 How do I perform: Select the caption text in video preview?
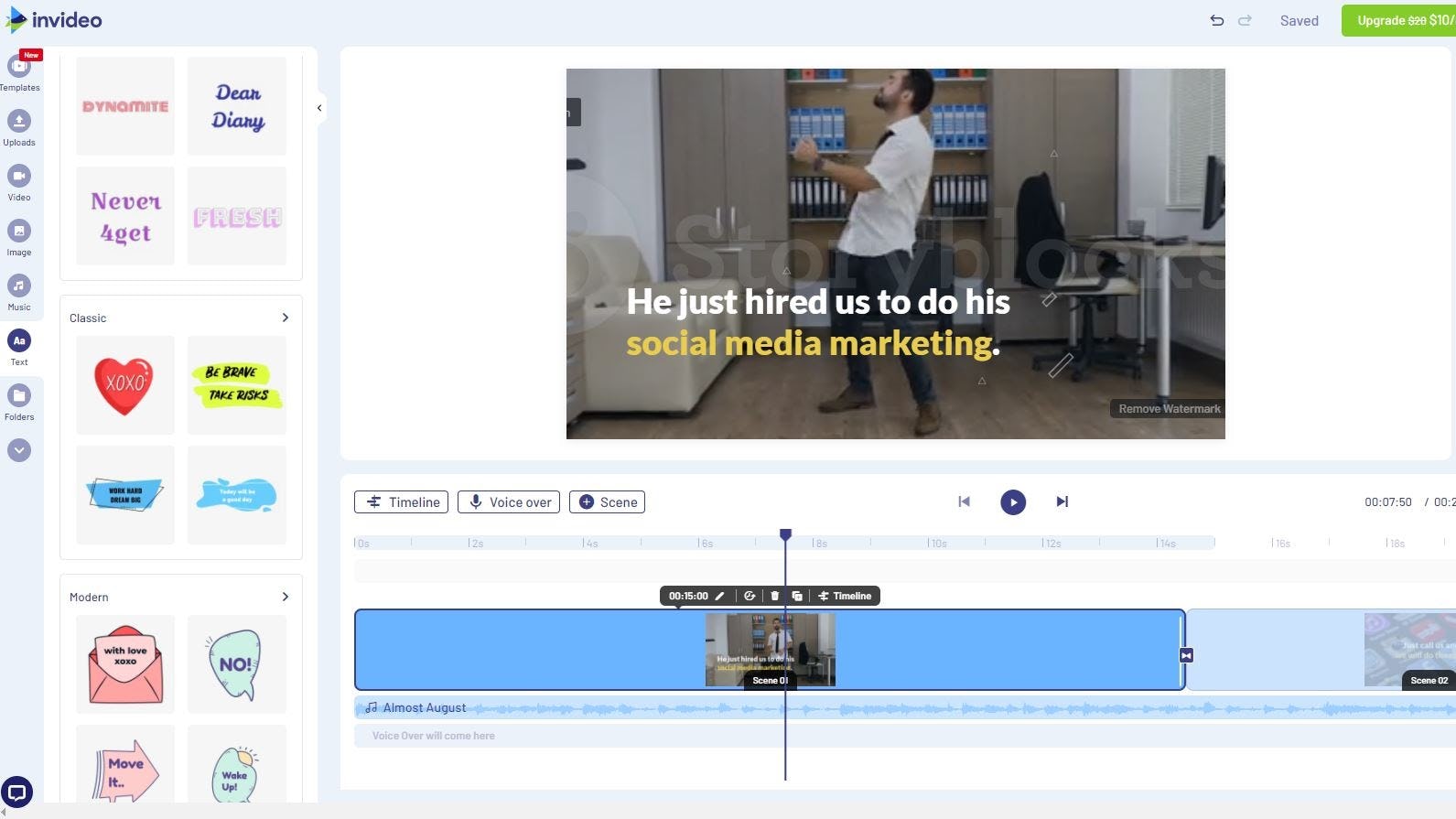tap(818, 322)
